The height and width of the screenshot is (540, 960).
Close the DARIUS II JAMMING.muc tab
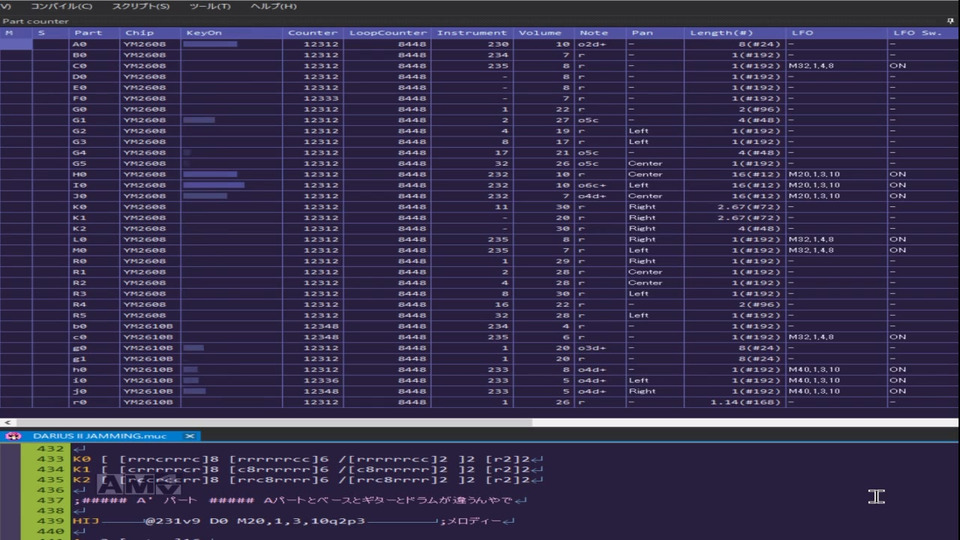190,436
